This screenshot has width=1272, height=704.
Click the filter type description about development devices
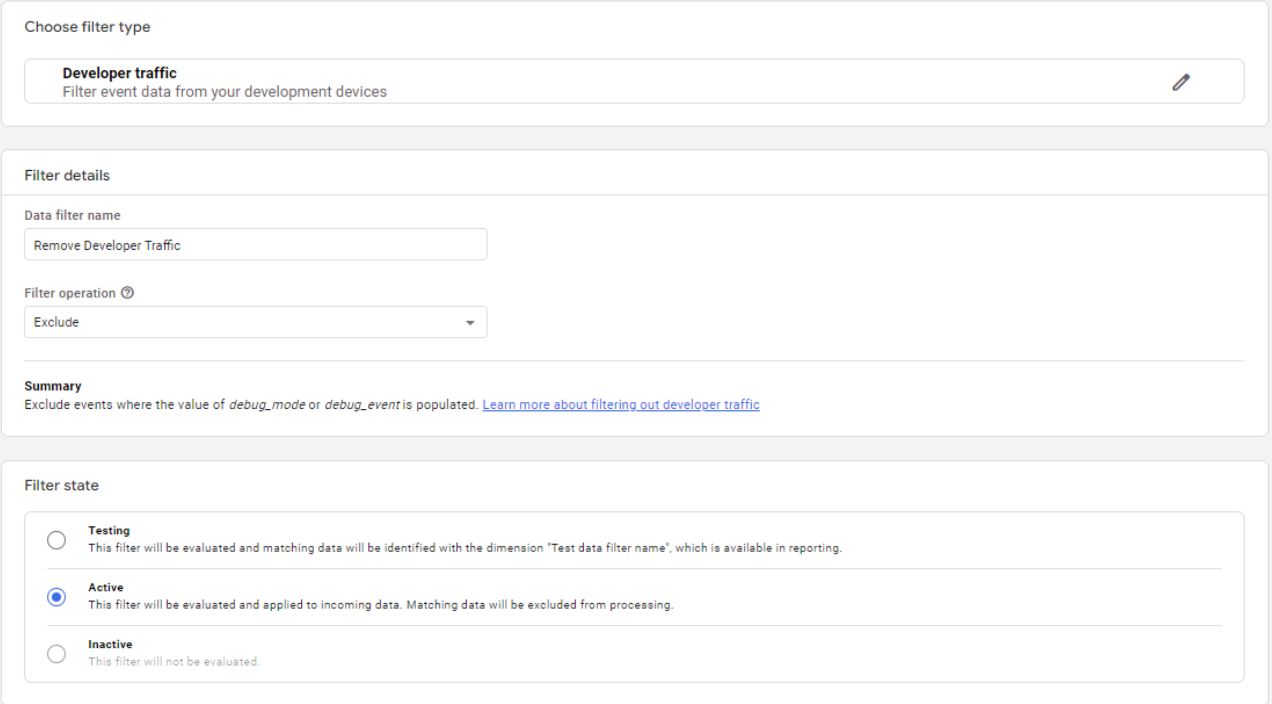pos(224,92)
